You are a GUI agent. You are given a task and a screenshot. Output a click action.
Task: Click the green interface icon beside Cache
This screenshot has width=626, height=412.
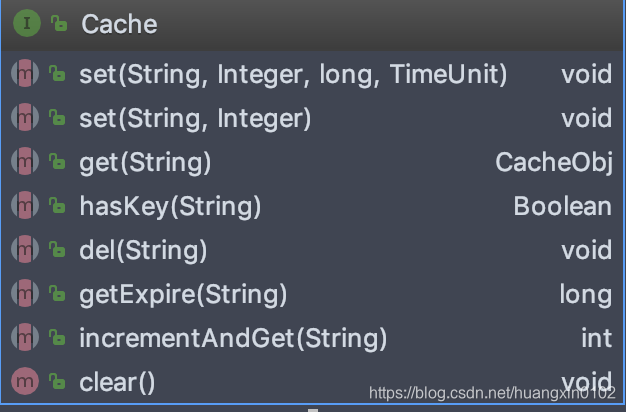[x=27, y=24]
